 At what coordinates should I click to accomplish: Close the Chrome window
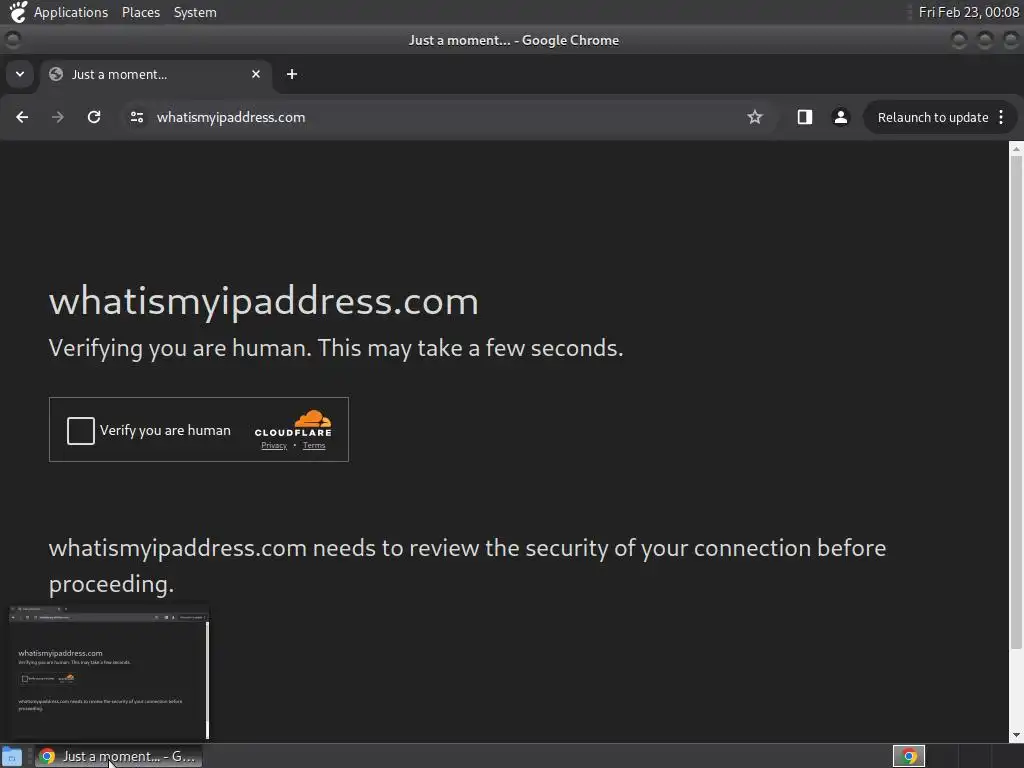click(x=1010, y=40)
